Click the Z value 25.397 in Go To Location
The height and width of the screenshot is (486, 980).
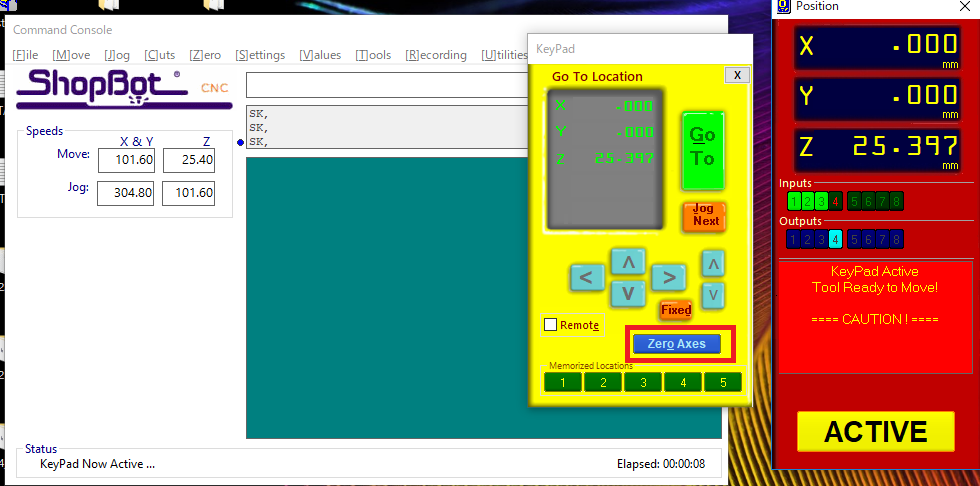[x=624, y=159]
